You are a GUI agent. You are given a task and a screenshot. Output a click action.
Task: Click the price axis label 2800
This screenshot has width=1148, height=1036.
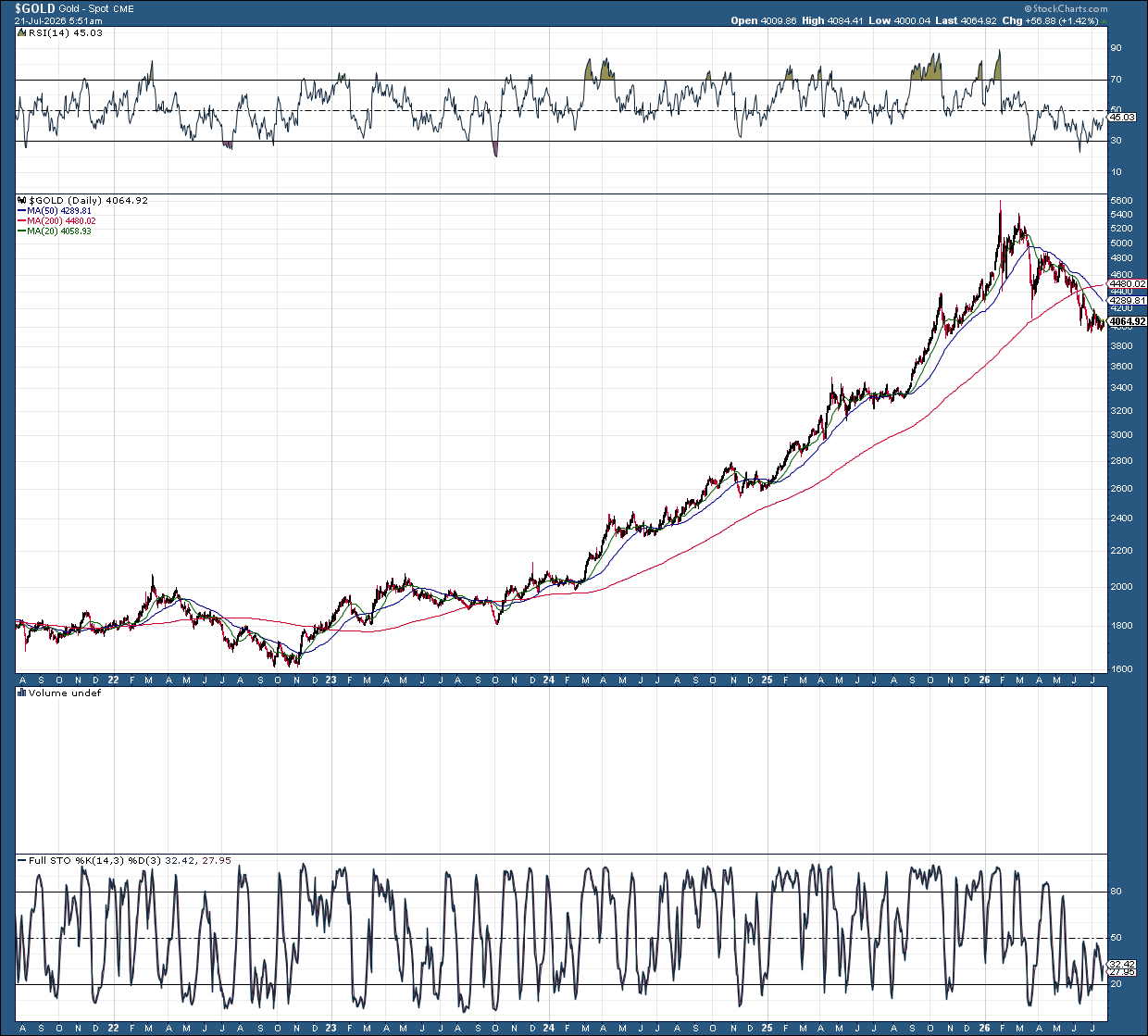[x=1120, y=461]
